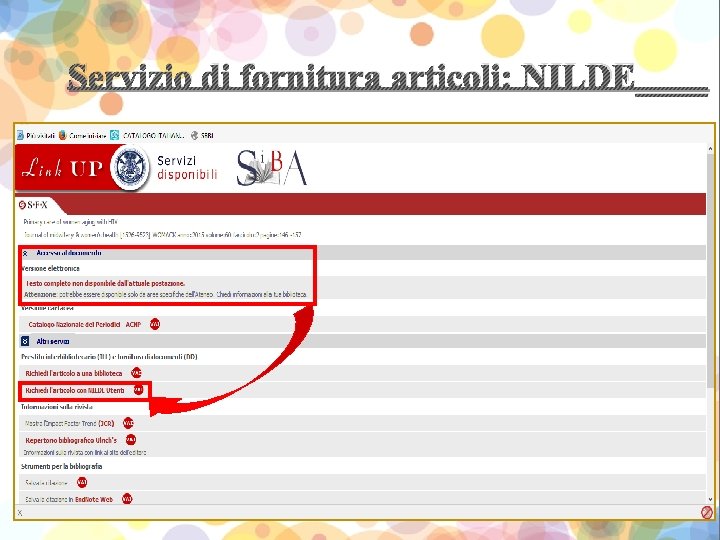Click the 'Versione elettronica' heading

(x=51, y=268)
